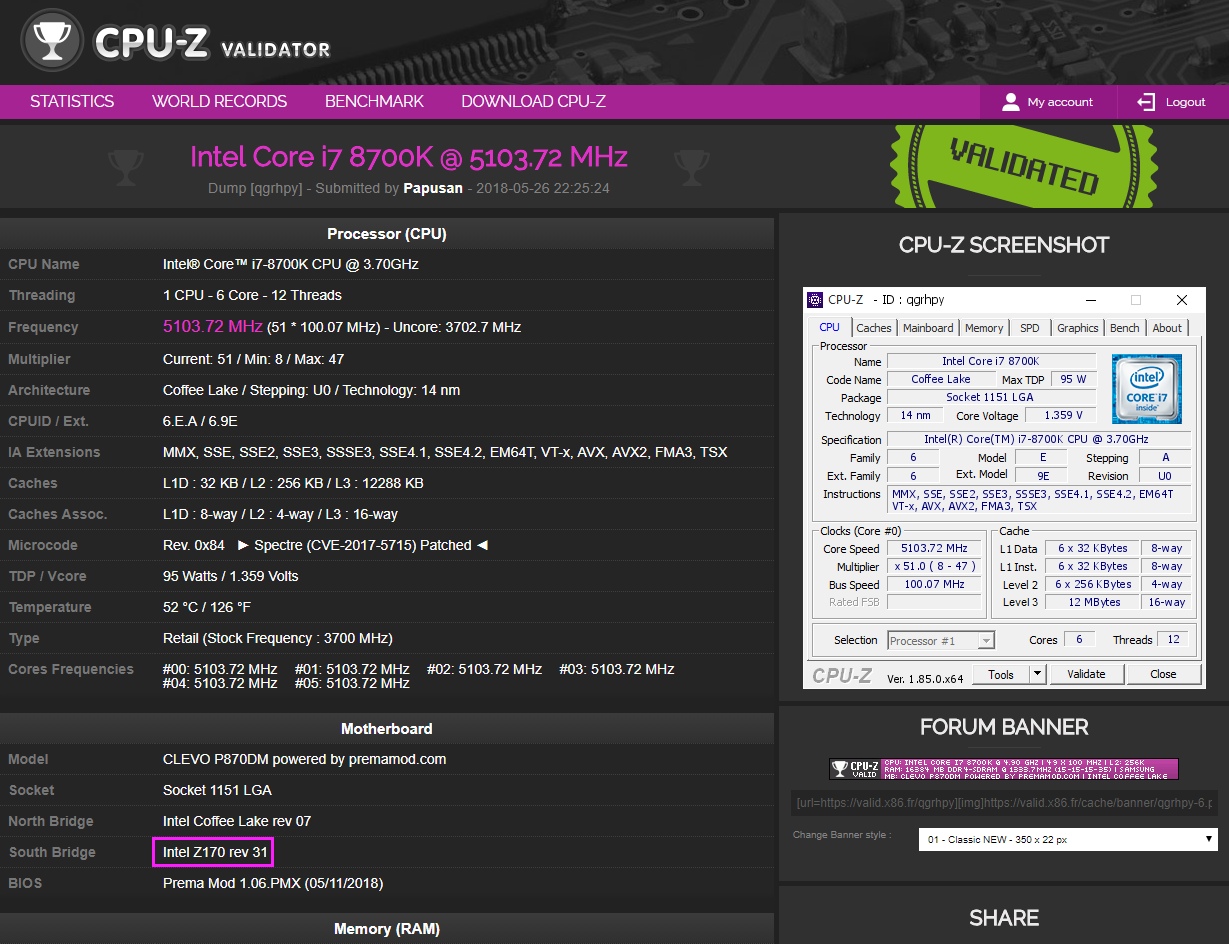Image resolution: width=1229 pixels, height=944 pixels.
Task: Click the Logout door icon
Action: [x=1146, y=102]
